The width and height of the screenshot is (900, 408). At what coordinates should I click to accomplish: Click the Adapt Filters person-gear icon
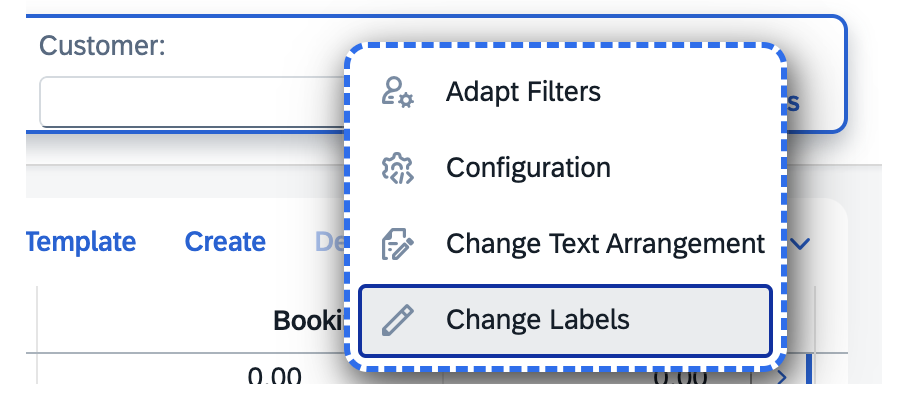click(398, 92)
